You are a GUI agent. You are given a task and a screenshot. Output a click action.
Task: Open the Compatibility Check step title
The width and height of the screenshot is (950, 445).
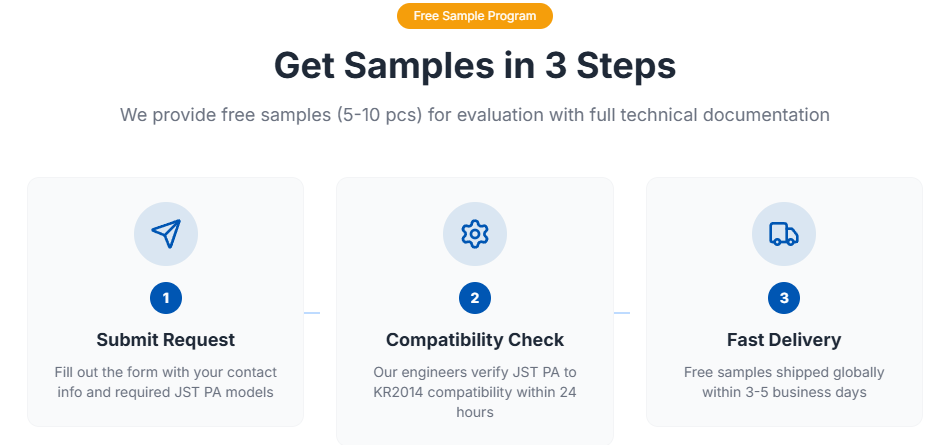(x=475, y=340)
